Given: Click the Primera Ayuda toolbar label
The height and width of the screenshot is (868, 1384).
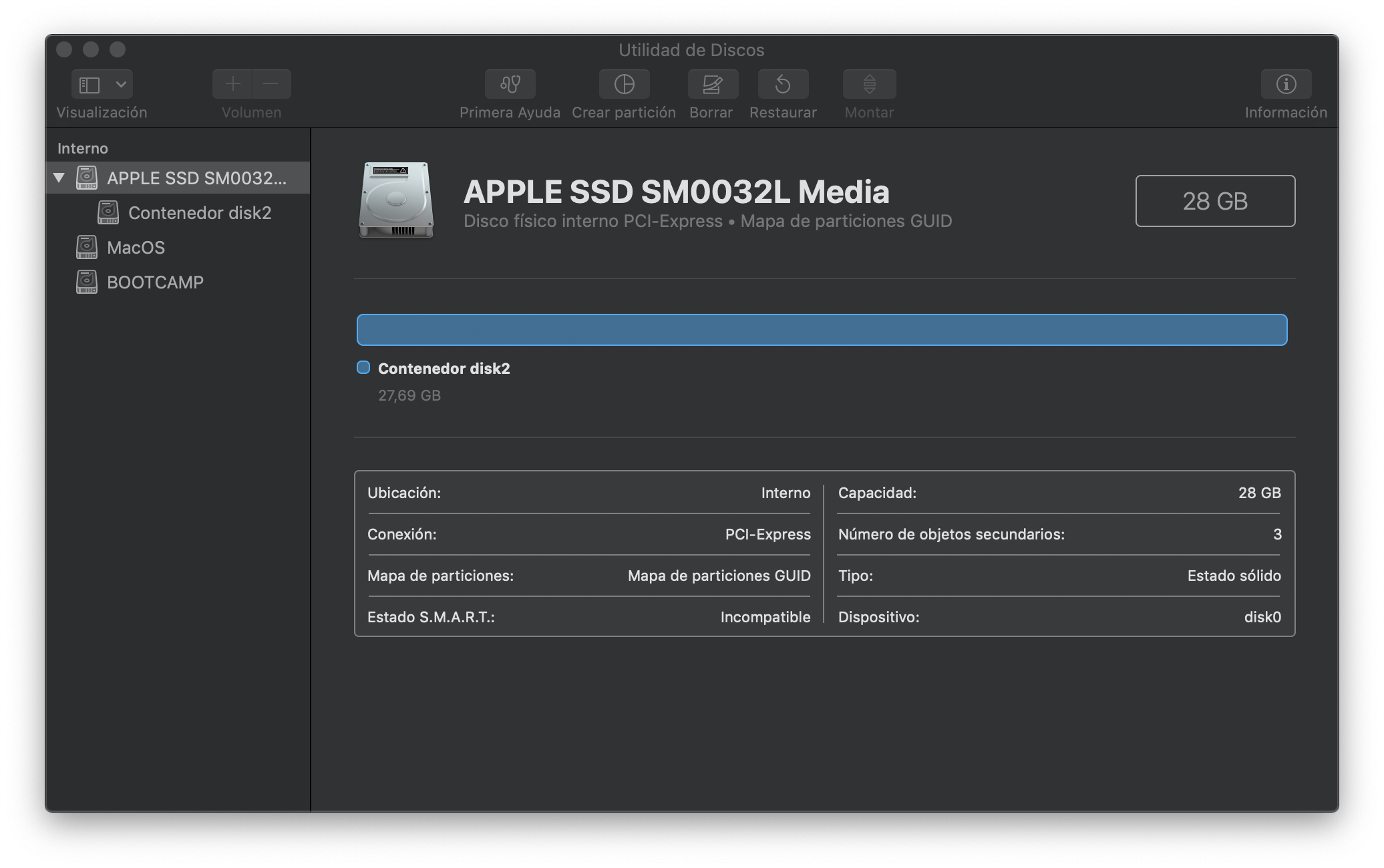Looking at the screenshot, I should tap(510, 112).
